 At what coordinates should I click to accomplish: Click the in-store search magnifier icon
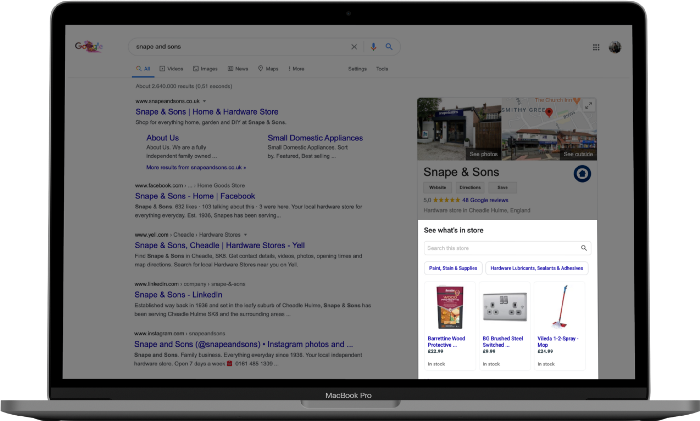click(583, 248)
